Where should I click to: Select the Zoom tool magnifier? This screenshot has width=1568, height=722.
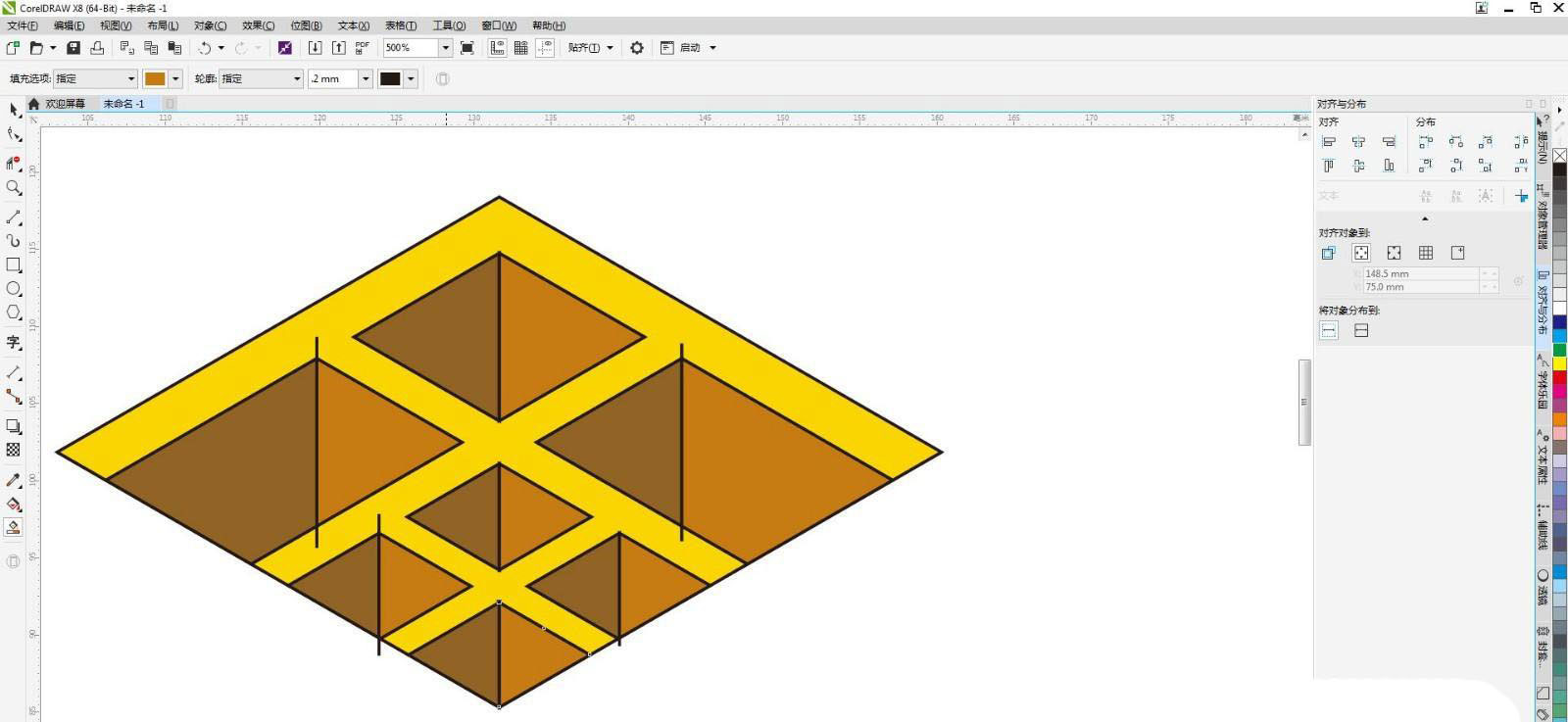point(14,187)
